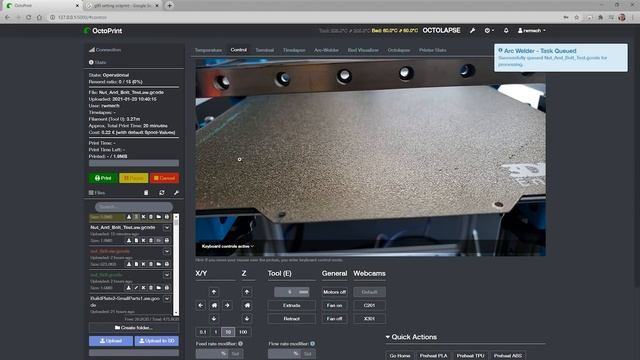The width and height of the screenshot is (640, 360).
Task: Collapse the Connection panel header
Action: [x=105, y=50]
